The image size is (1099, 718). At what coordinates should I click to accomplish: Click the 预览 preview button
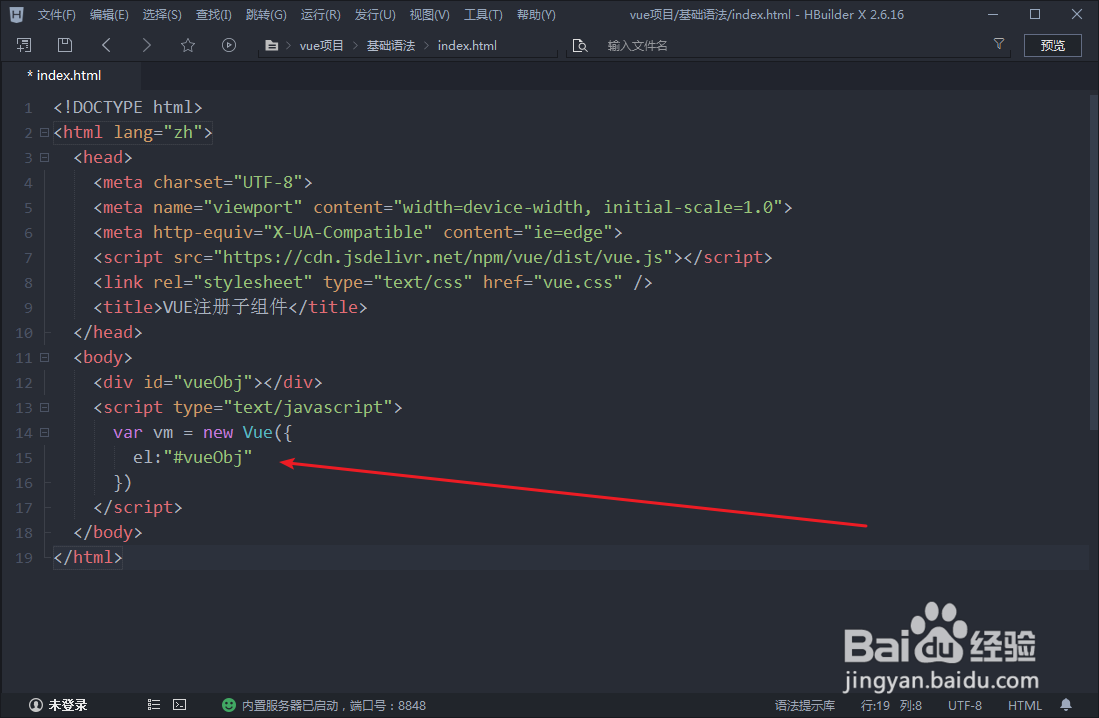[x=1052, y=46]
